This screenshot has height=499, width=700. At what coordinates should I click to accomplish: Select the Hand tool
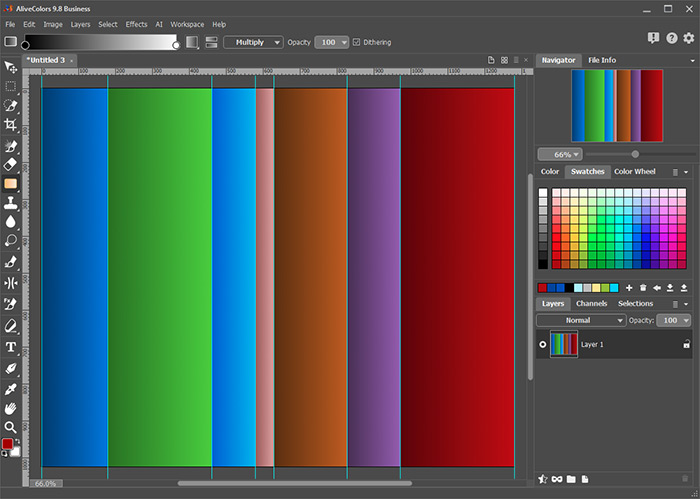click(11, 408)
